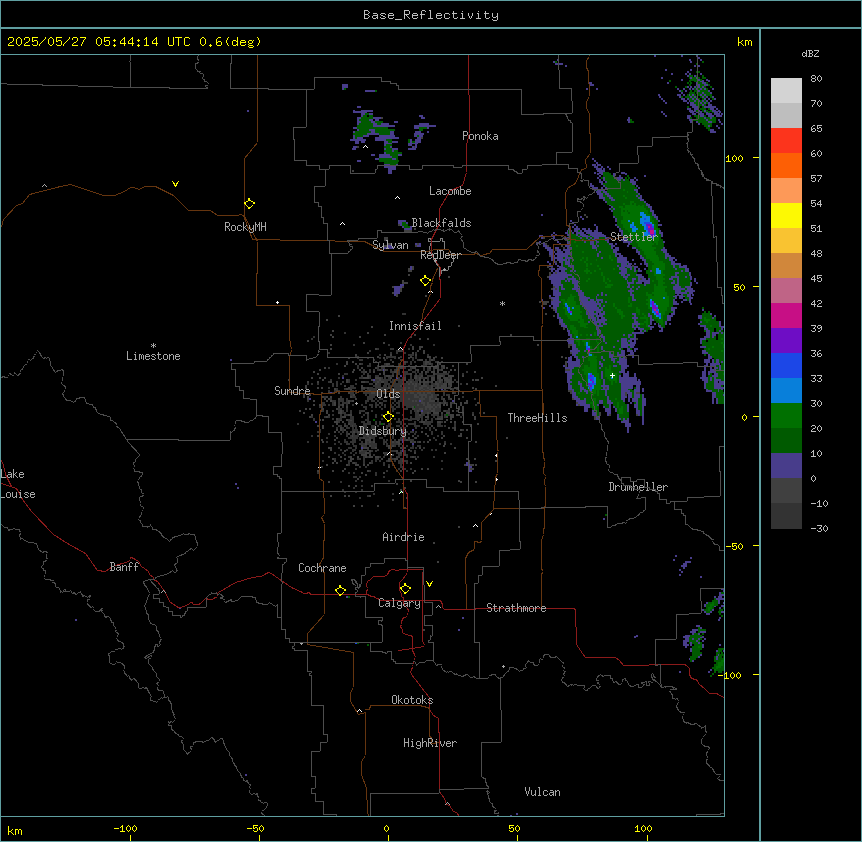Select the red 60-65 dBZ legend swatch
This screenshot has height=842, width=862.
tap(786, 141)
